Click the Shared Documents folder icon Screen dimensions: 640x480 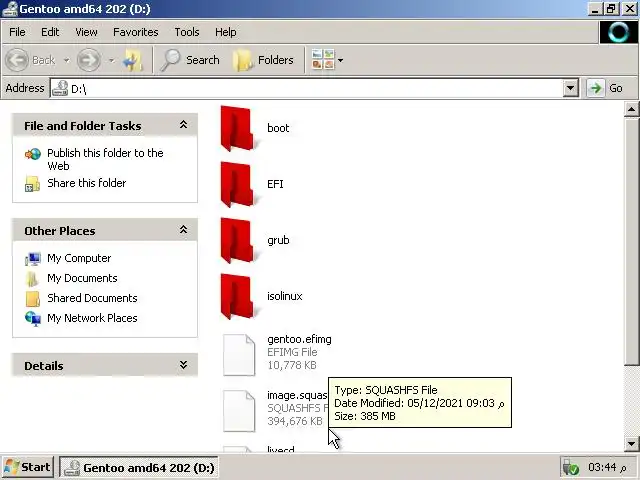[x=33, y=299]
